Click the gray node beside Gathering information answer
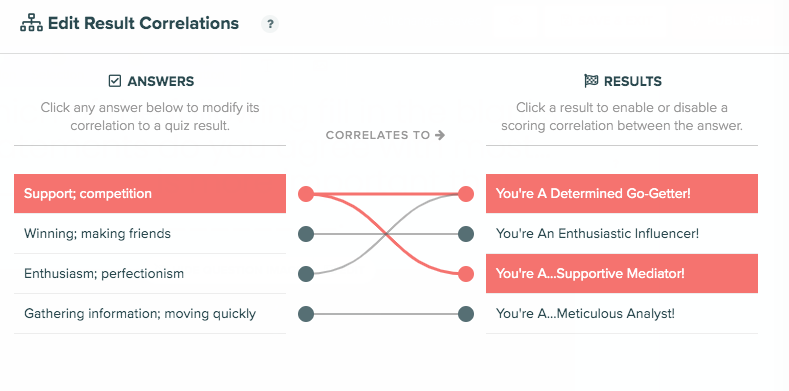This screenshot has width=789, height=391. point(306,314)
